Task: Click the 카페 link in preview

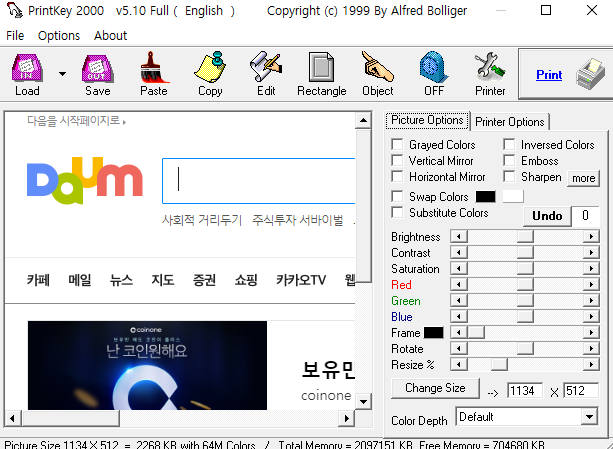Action: tap(38, 280)
